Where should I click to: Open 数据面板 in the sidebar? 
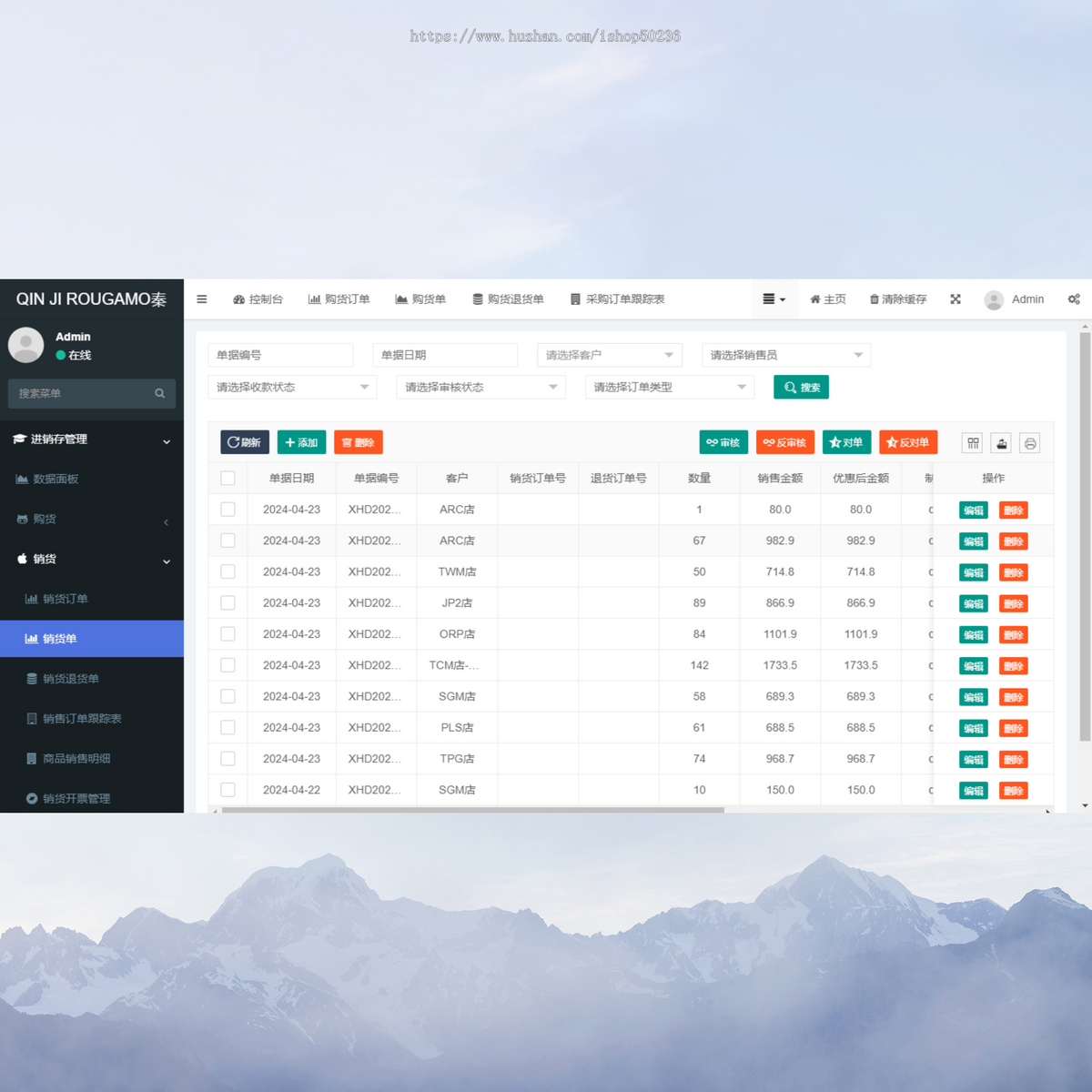[92, 479]
